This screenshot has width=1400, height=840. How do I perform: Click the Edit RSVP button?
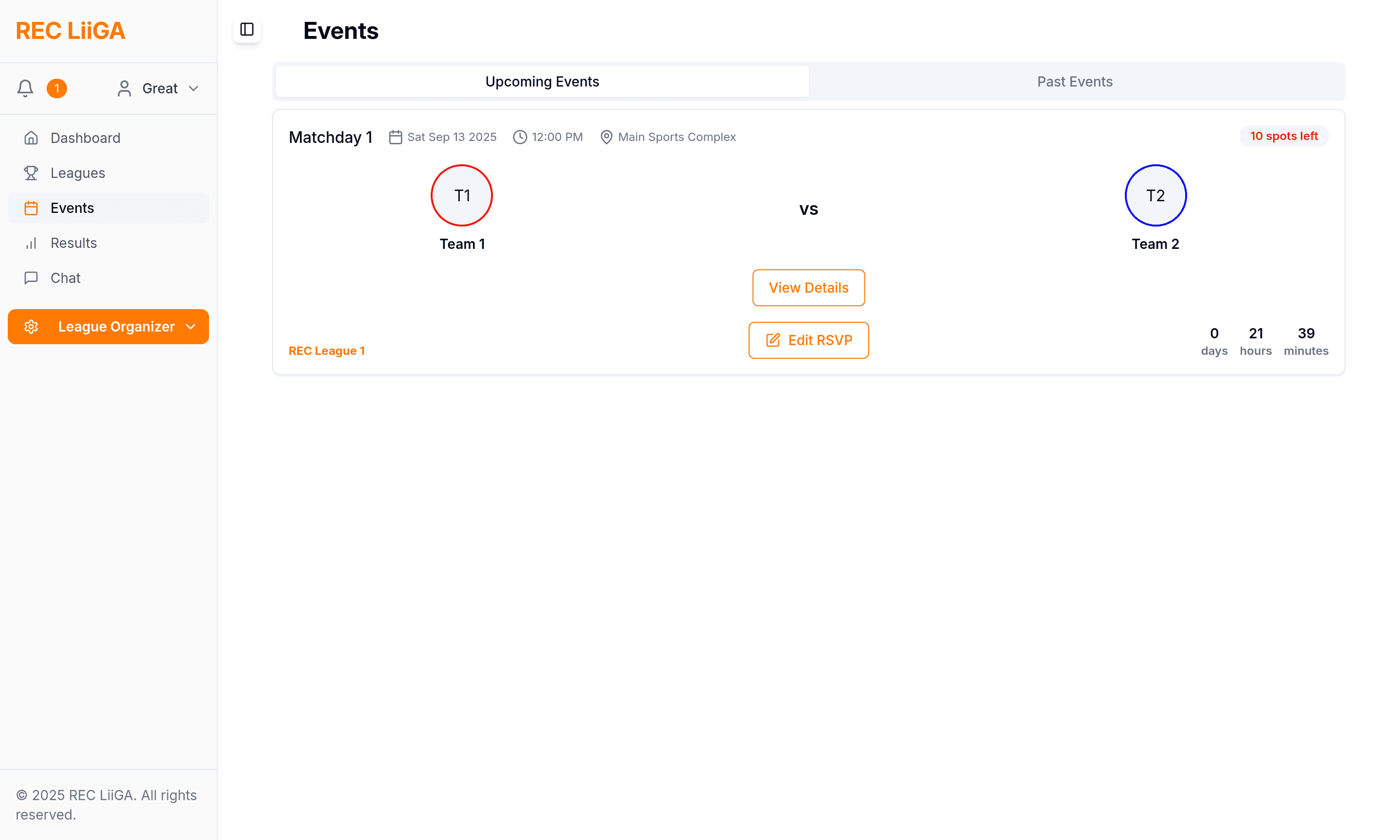808,340
